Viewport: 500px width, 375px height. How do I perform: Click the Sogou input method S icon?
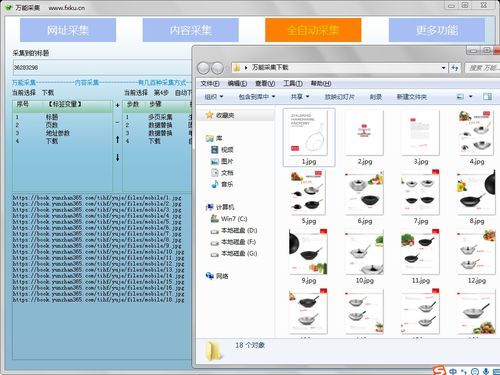pyautogui.click(x=439, y=370)
